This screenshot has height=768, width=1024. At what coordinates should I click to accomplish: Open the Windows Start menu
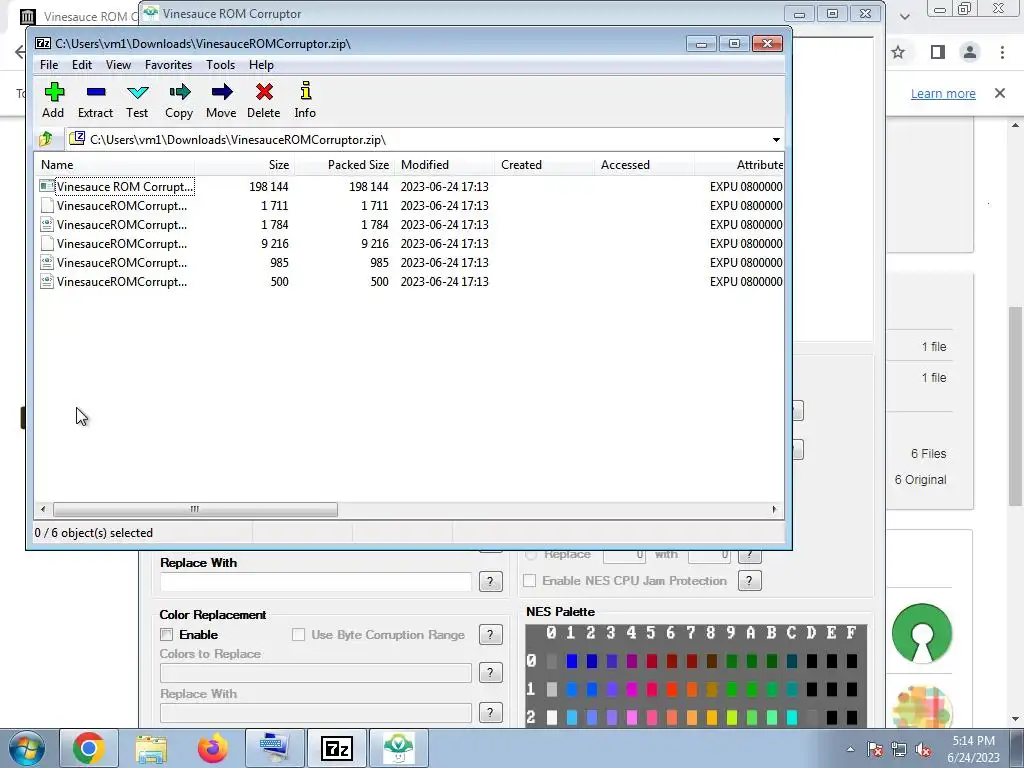click(x=25, y=748)
